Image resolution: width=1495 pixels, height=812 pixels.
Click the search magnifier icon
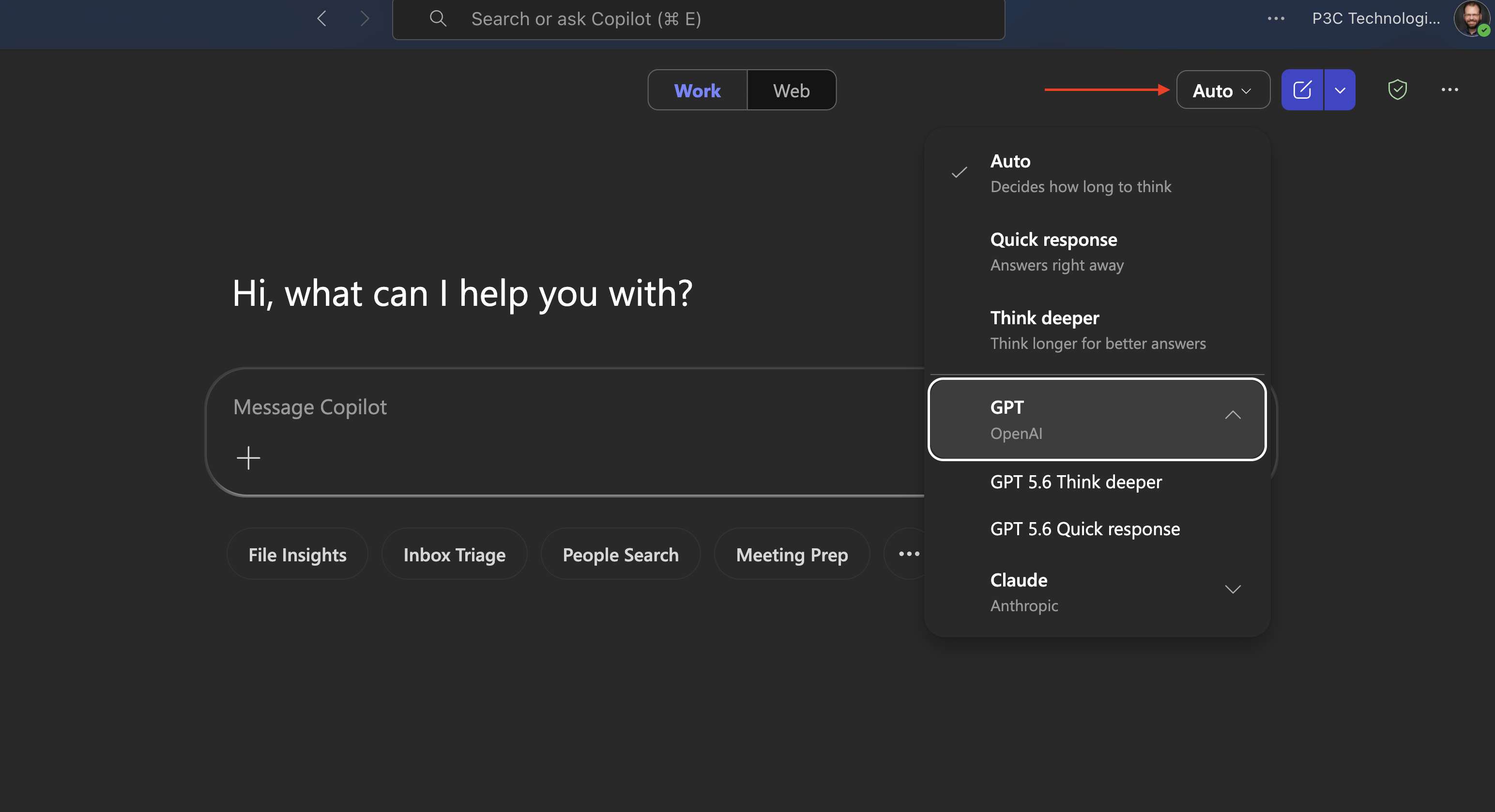pos(438,18)
